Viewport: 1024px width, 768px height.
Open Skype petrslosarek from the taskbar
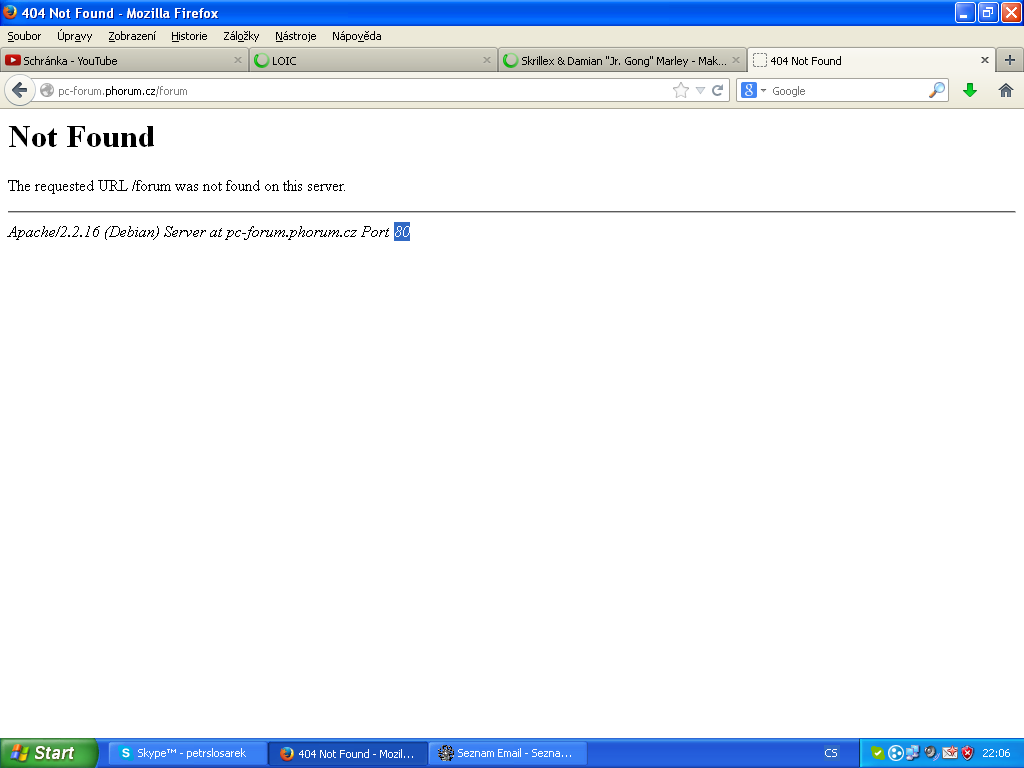coord(187,753)
